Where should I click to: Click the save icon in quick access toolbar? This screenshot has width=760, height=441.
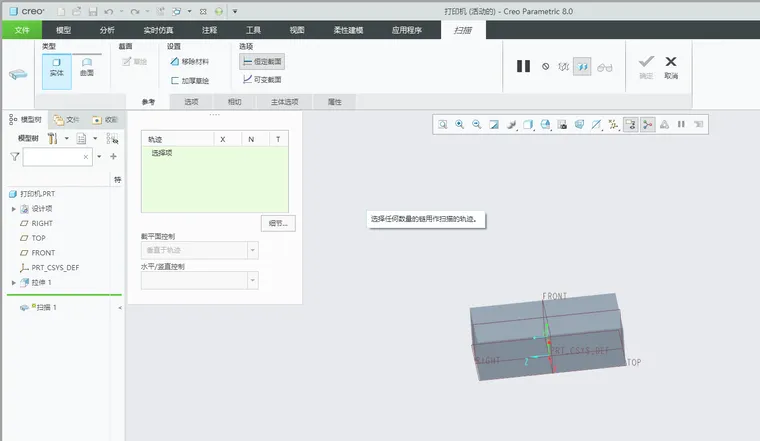point(93,11)
